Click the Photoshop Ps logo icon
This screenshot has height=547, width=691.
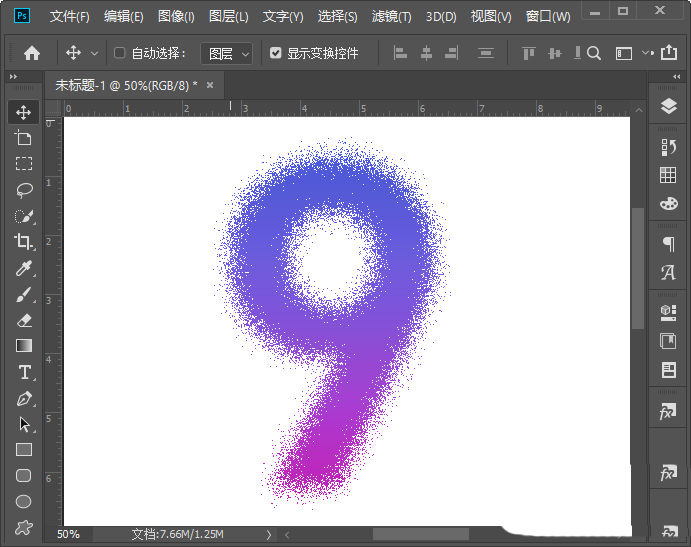(22, 16)
